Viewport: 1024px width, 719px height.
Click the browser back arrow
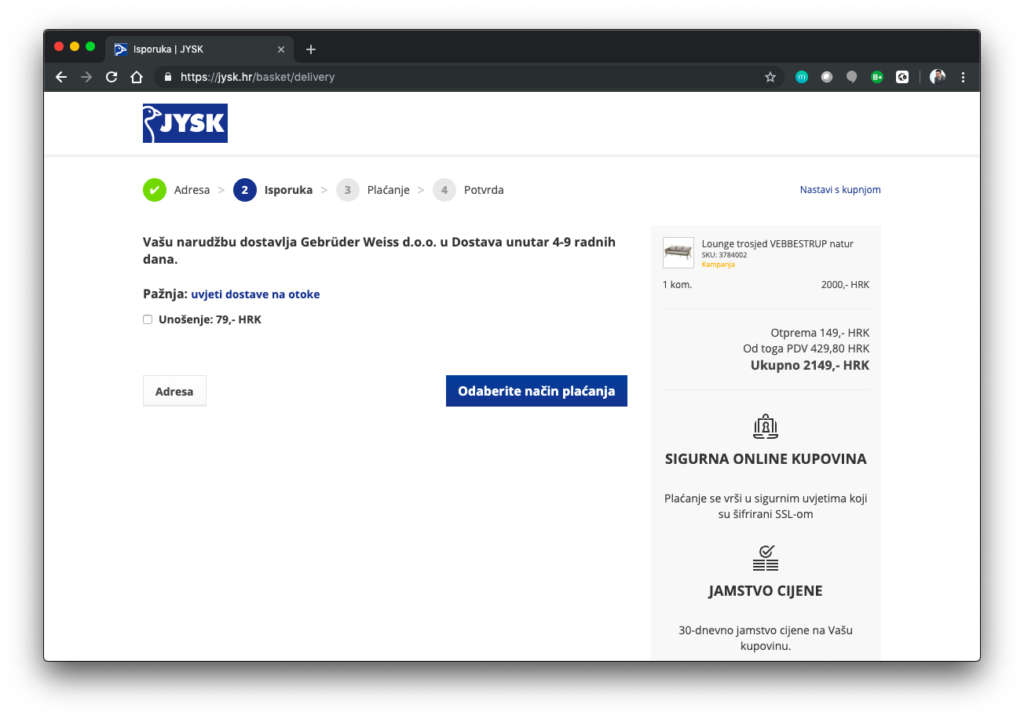(61, 77)
